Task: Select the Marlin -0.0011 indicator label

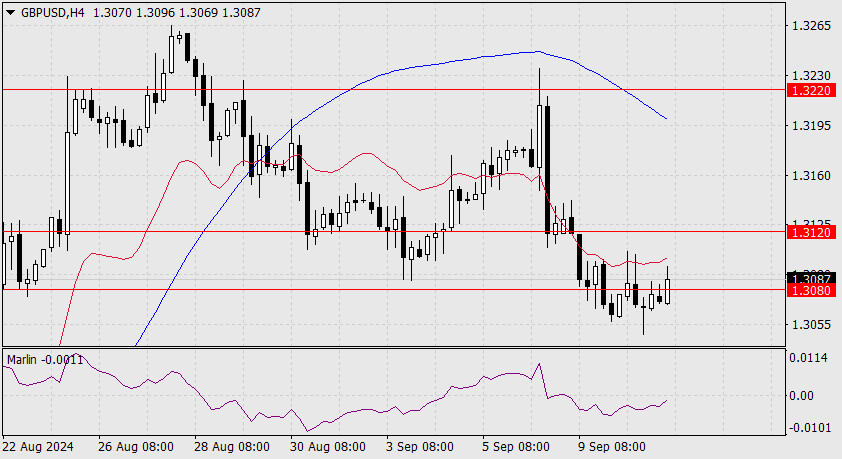Action: pyautogui.click(x=45, y=360)
